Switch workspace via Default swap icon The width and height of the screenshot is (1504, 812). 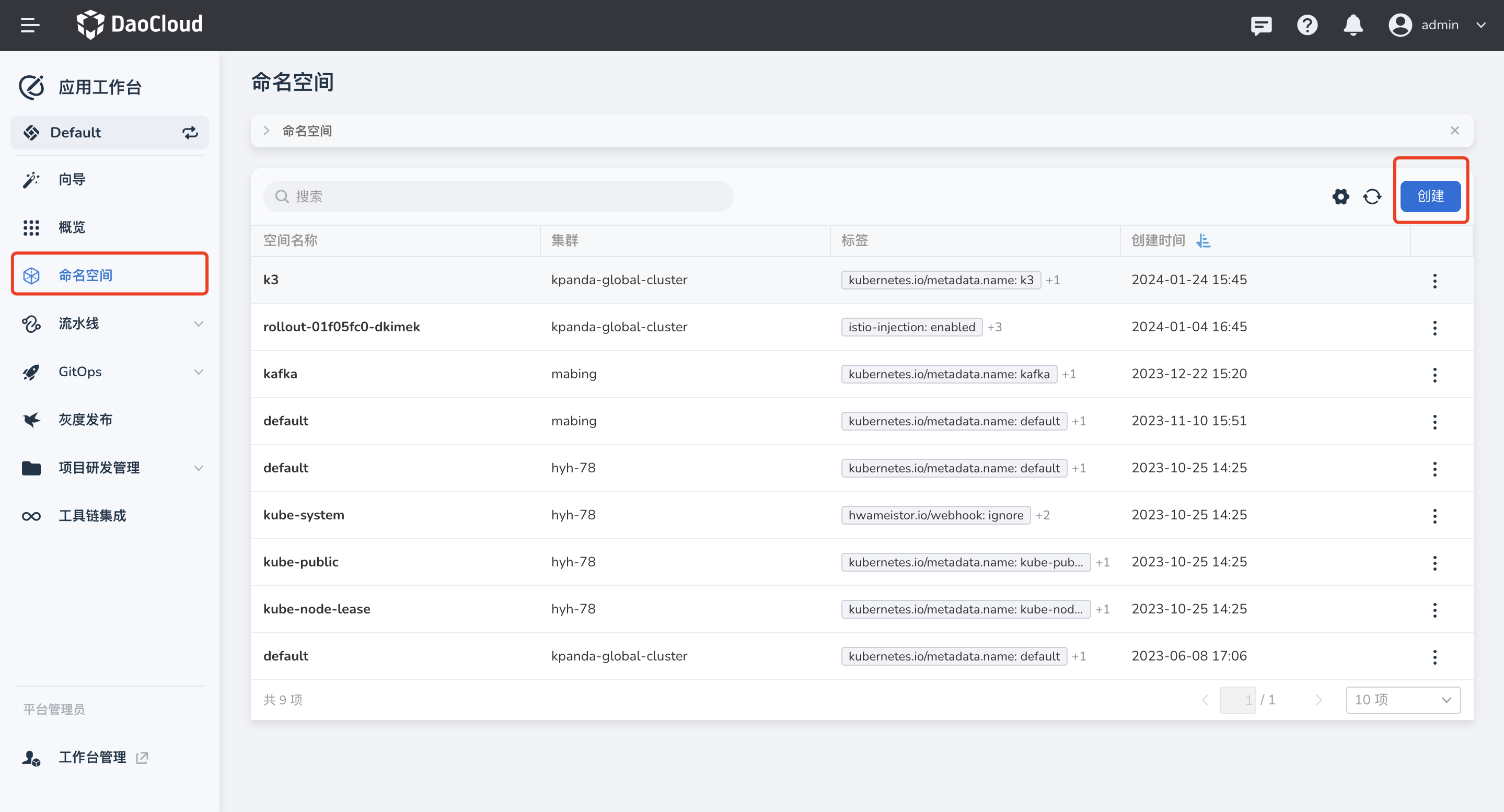(x=190, y=133)
